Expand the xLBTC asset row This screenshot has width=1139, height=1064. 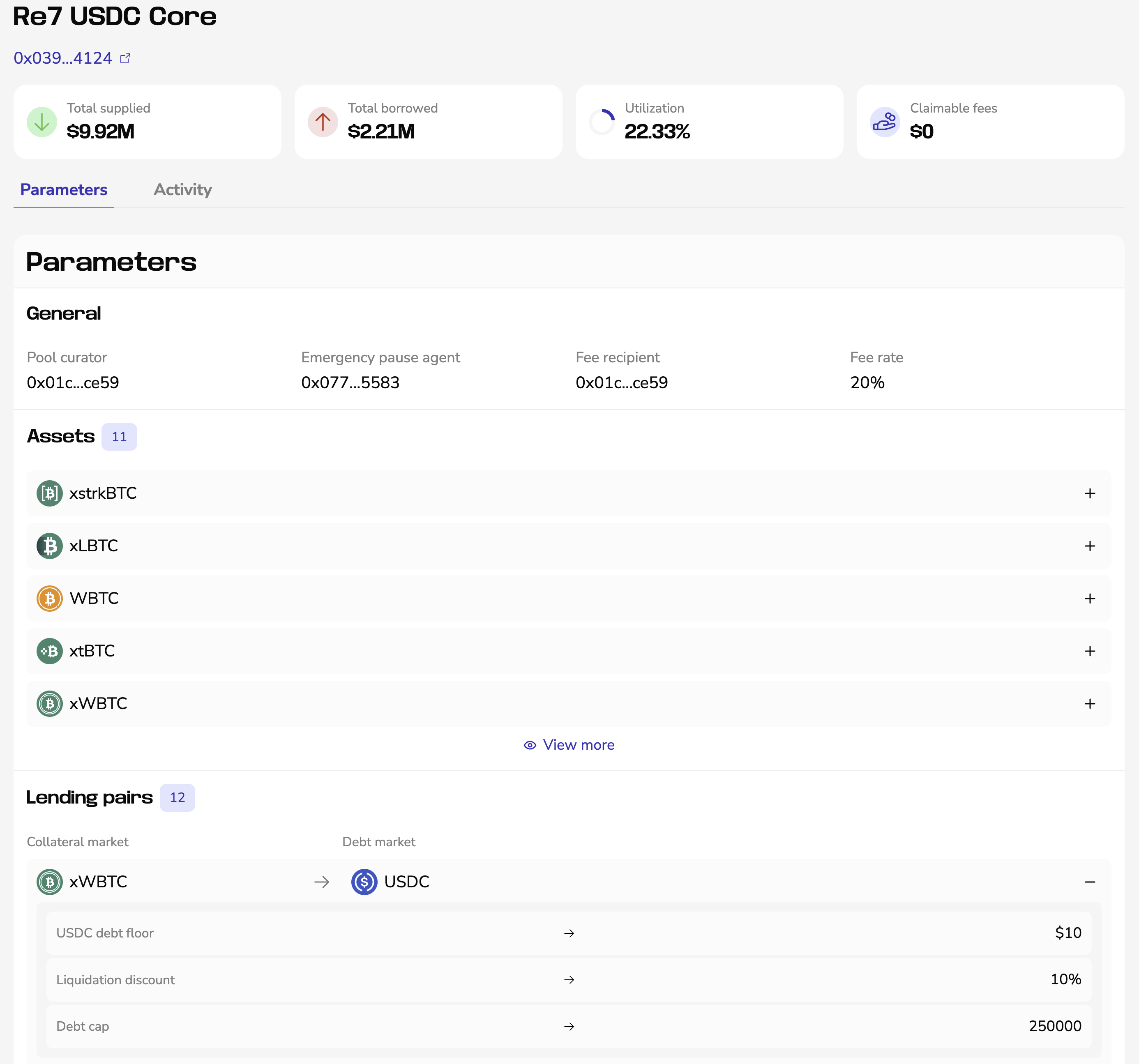click(1090, 546)
